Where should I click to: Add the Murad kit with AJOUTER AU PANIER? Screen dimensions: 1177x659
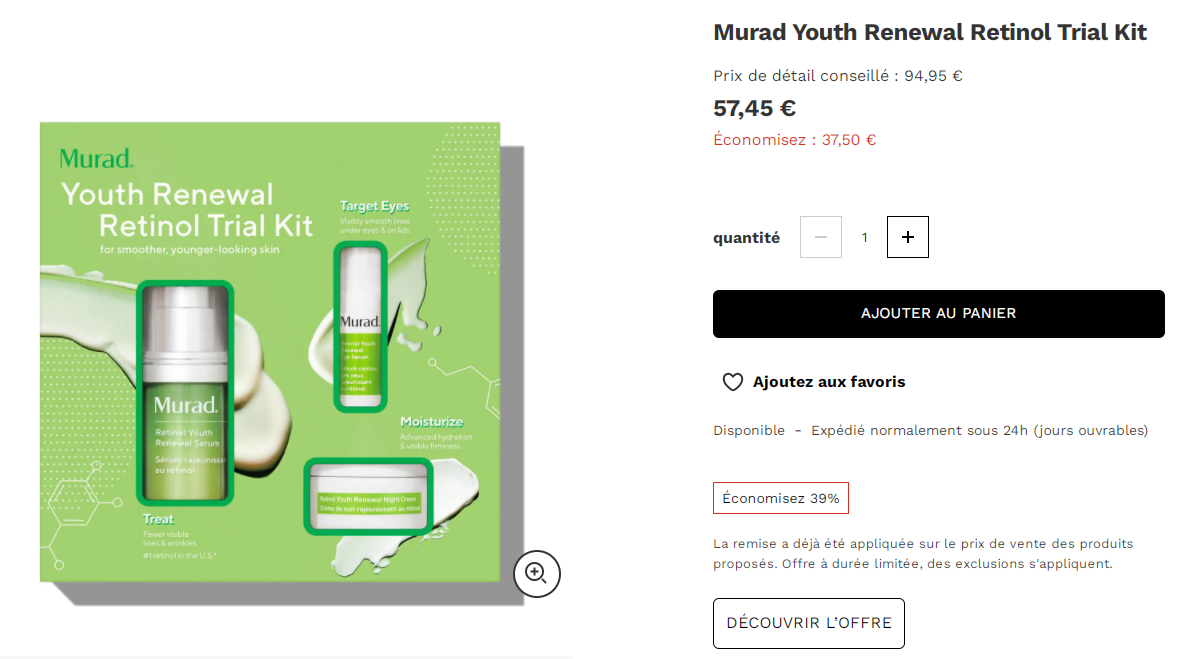(938, 314)
